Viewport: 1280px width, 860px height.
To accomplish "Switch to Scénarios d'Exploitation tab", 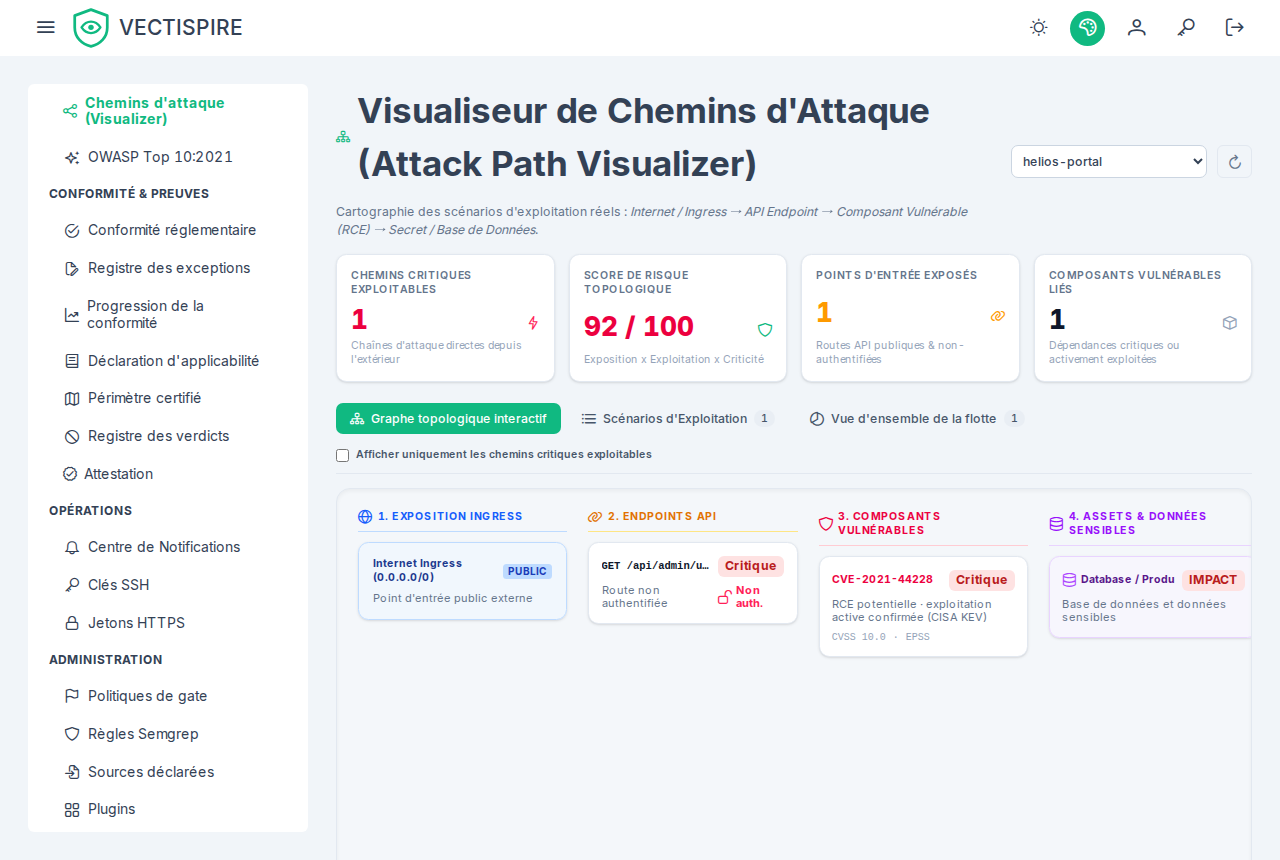I will coord(677,419).
